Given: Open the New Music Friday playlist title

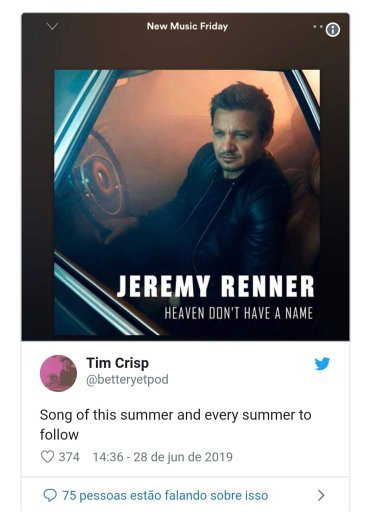Looking at the screenshot, I should [x=187, y=26].
